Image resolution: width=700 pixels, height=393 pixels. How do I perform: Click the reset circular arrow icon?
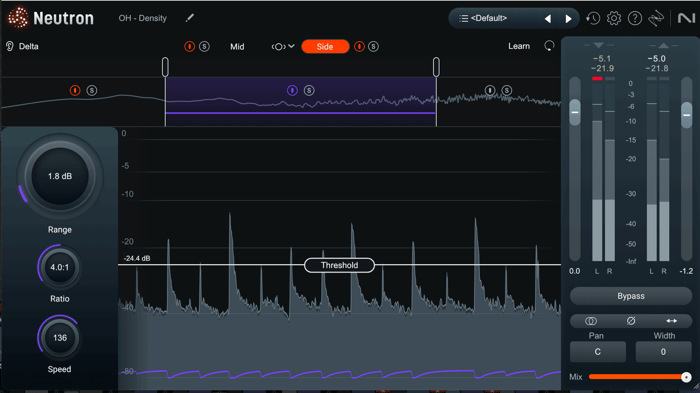tap(549, 46)
